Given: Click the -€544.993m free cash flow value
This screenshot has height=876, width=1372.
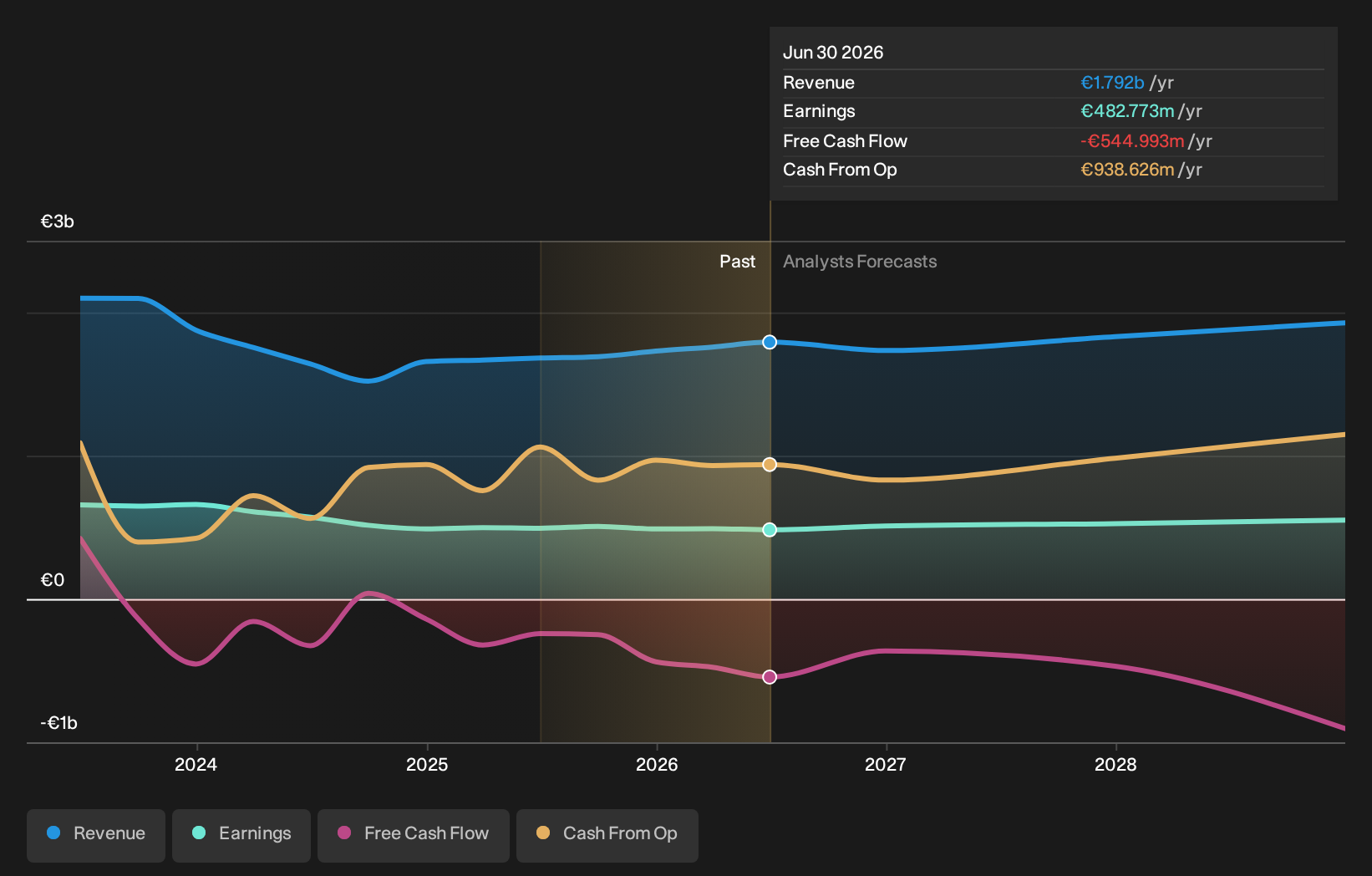Looking at the screenshot, I should [x=1132, y=141].
